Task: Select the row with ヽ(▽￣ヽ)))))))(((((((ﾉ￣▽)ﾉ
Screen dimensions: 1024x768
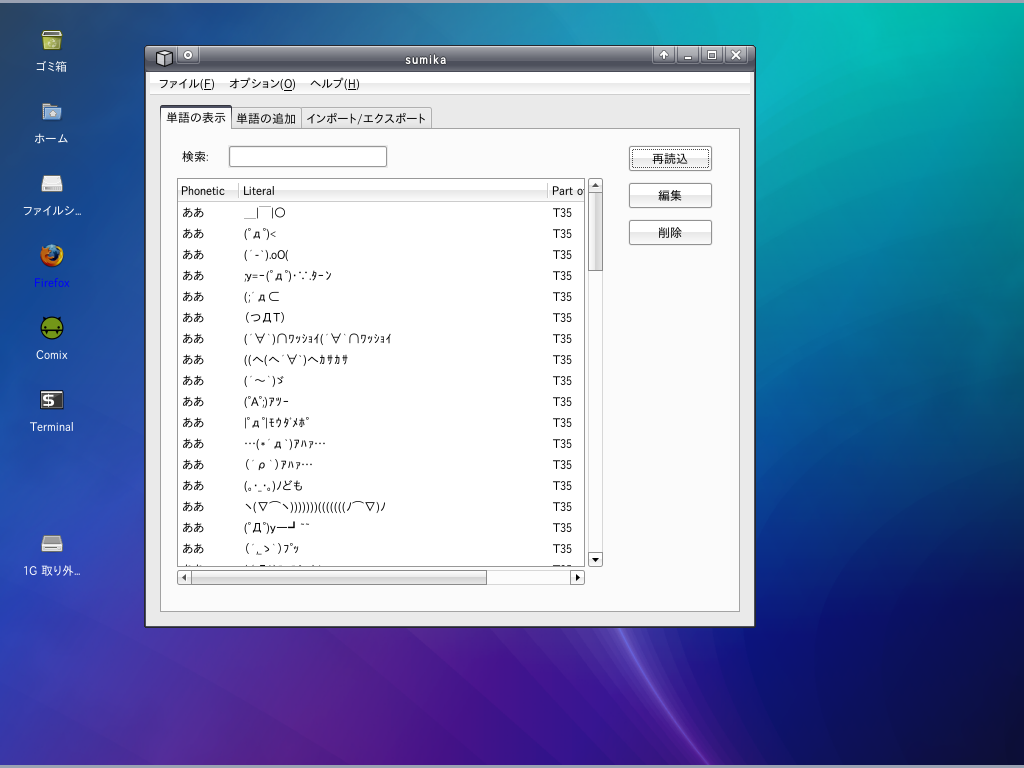Action: pyautogui.click(x=381, y=506)
